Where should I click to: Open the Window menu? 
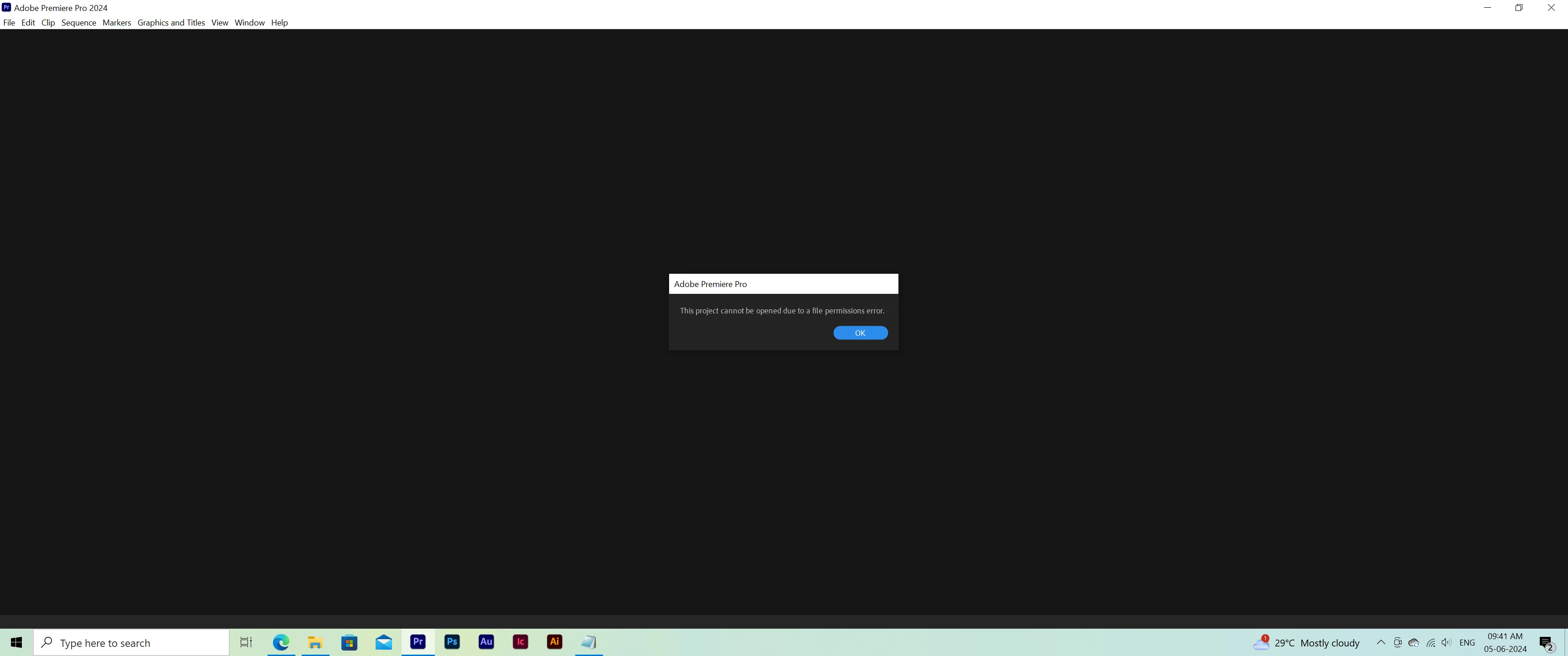click(250, 22)
